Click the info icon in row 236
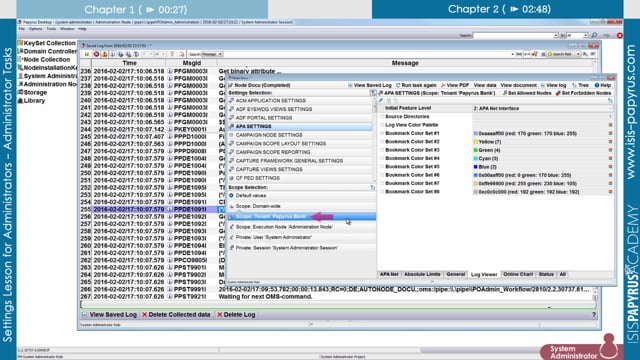This screenshot has width=640, height=360. tap(170, 71)
